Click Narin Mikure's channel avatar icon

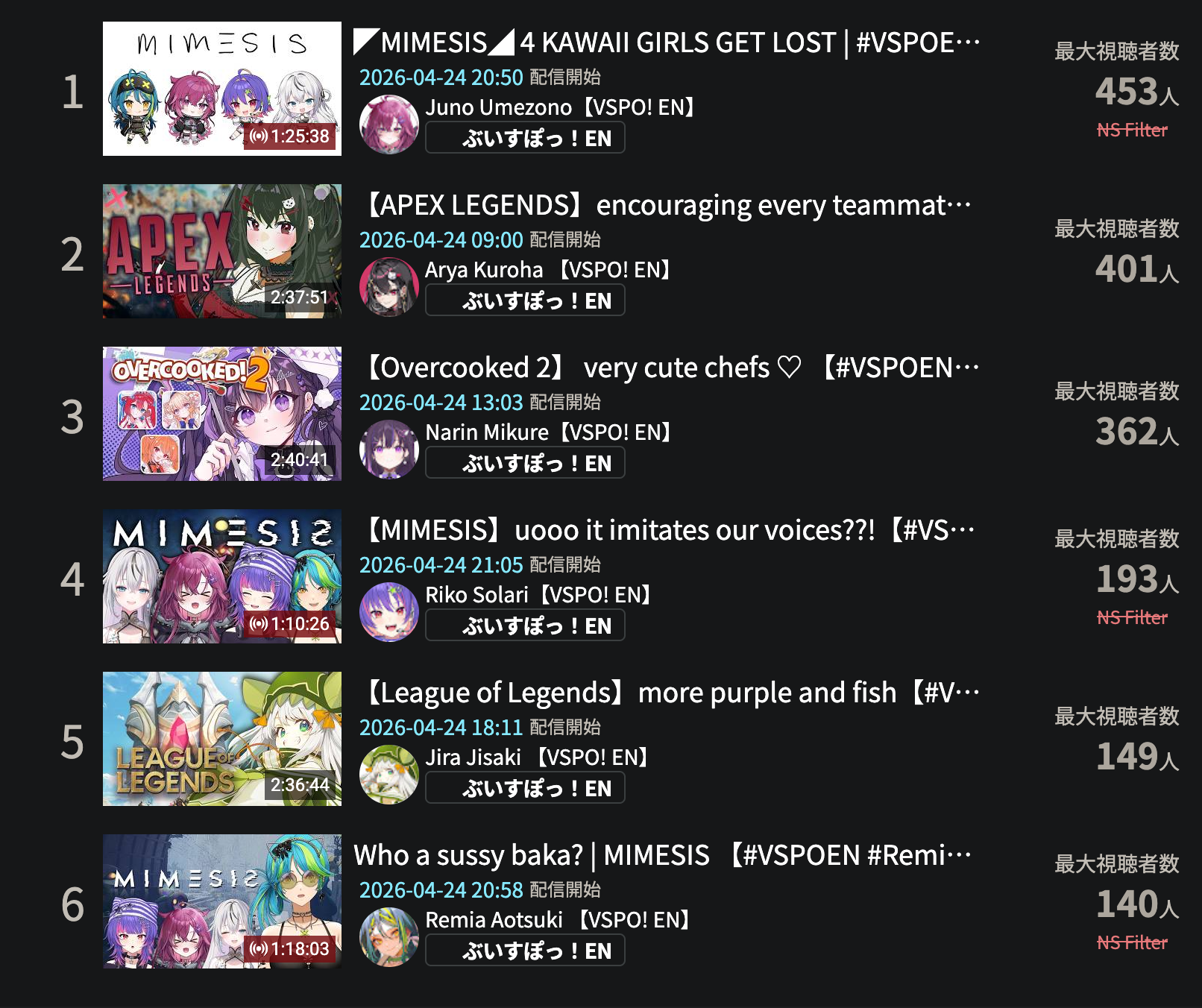pos(389,450)
